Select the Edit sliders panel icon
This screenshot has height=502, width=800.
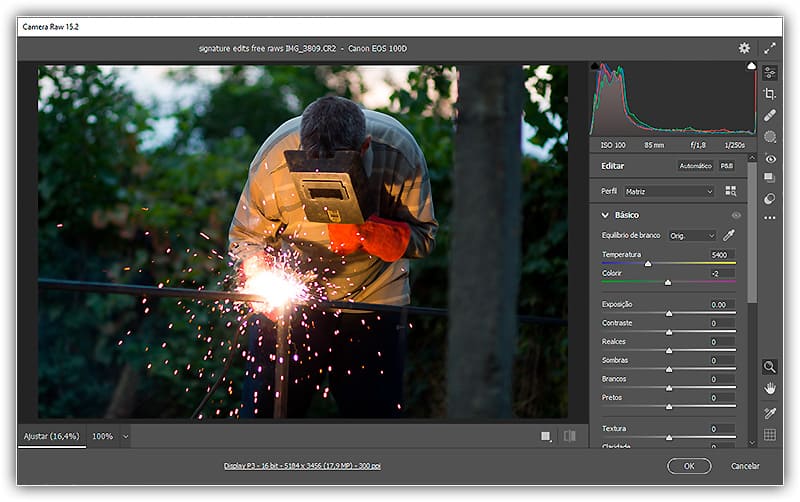[769, 73]
